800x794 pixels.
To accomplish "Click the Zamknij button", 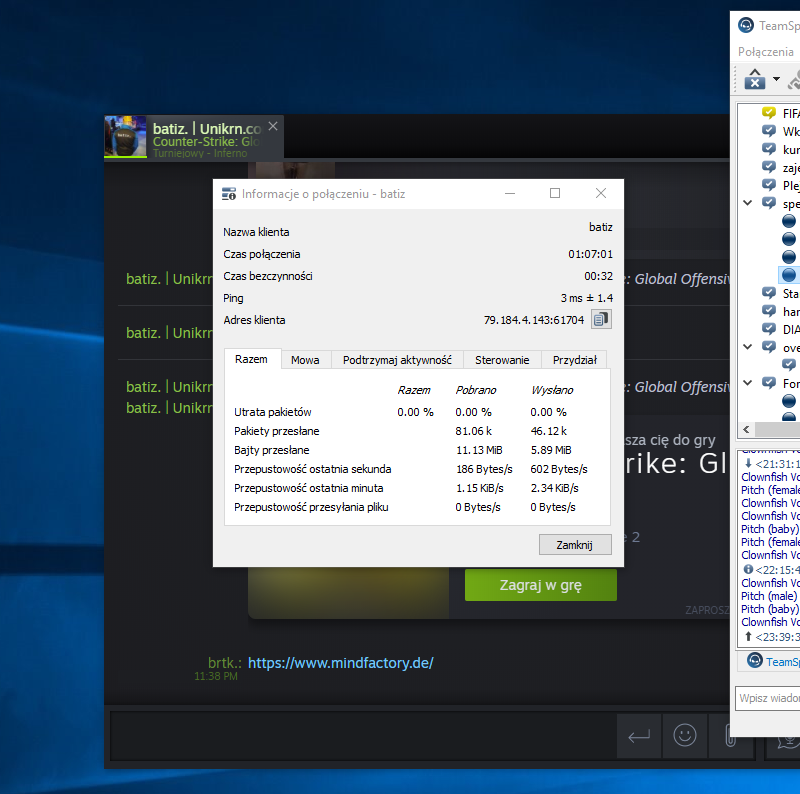I will point(575,545).
